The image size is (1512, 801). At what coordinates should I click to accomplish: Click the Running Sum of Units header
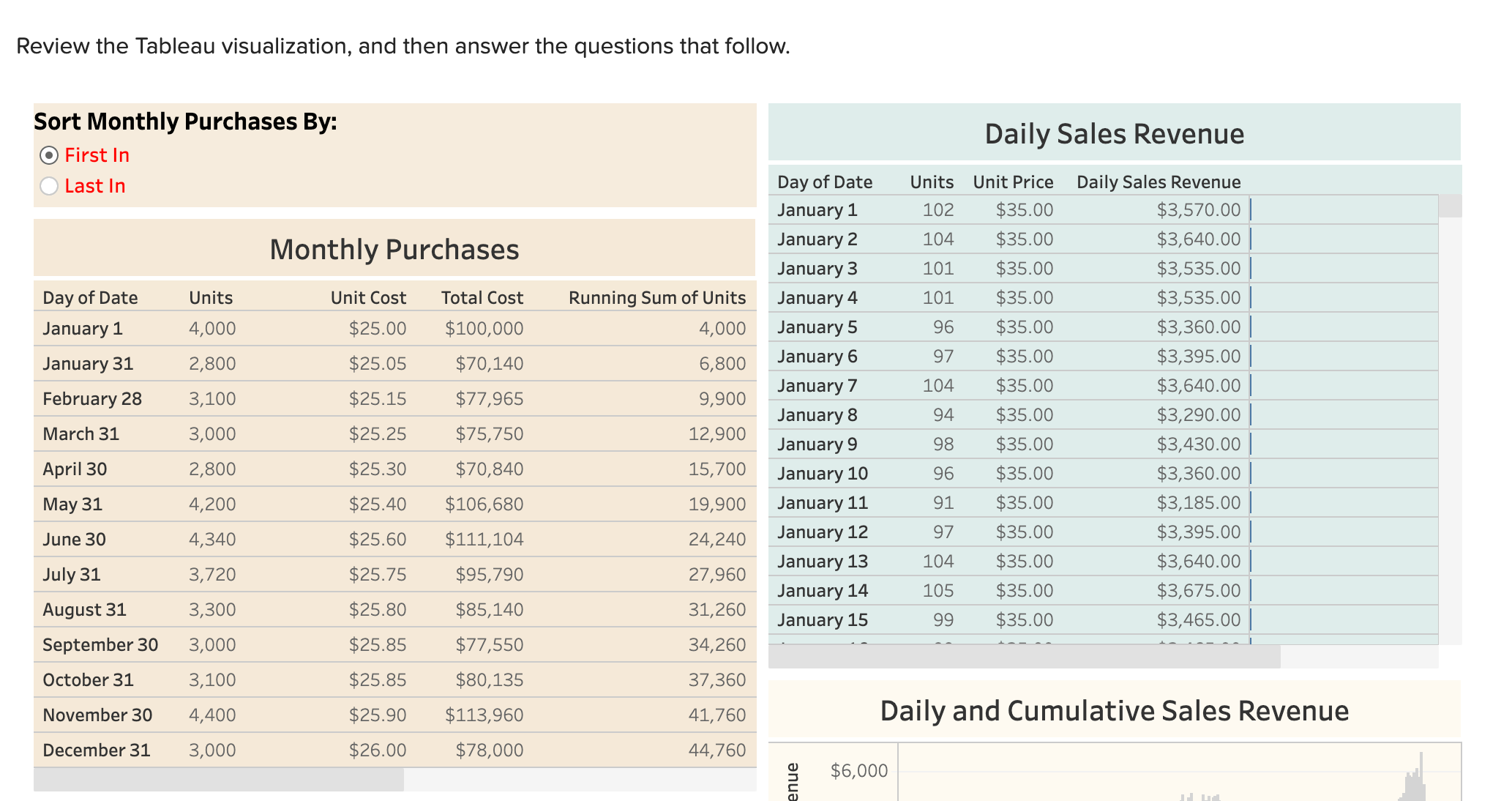point(656,297)
